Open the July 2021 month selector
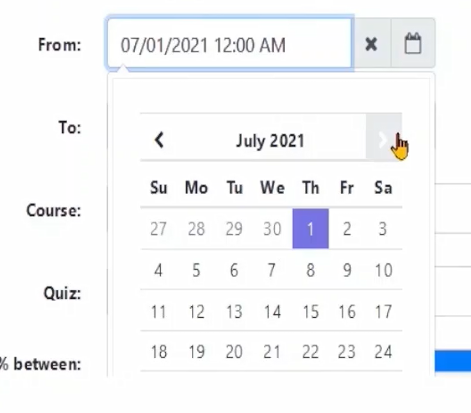This screenshot has height=413, width=471. (x=270, y=141)
